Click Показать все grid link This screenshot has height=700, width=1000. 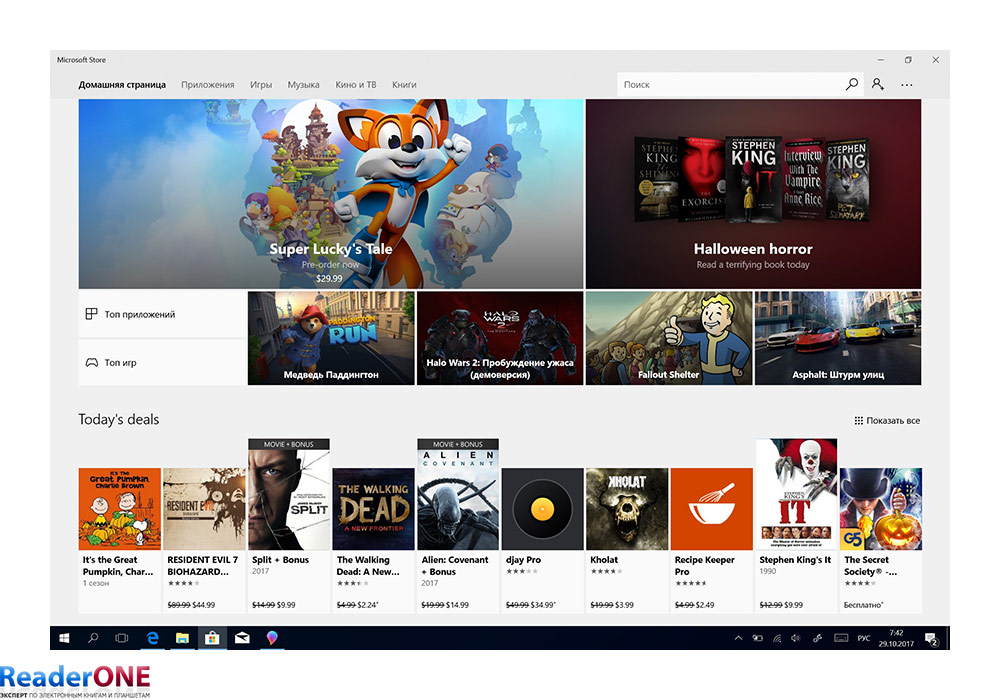pyautogui.click(x=887, y=421)
